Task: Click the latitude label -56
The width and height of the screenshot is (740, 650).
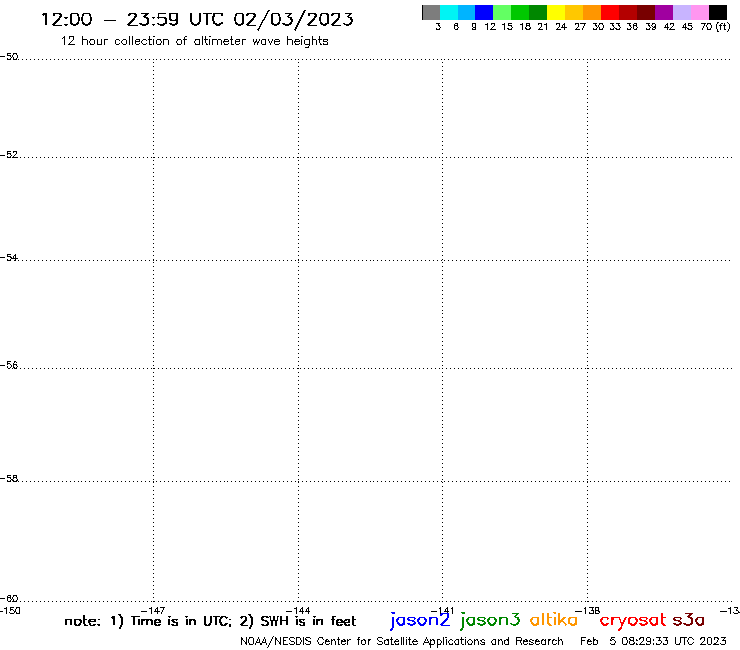Action: click(9, 365)
